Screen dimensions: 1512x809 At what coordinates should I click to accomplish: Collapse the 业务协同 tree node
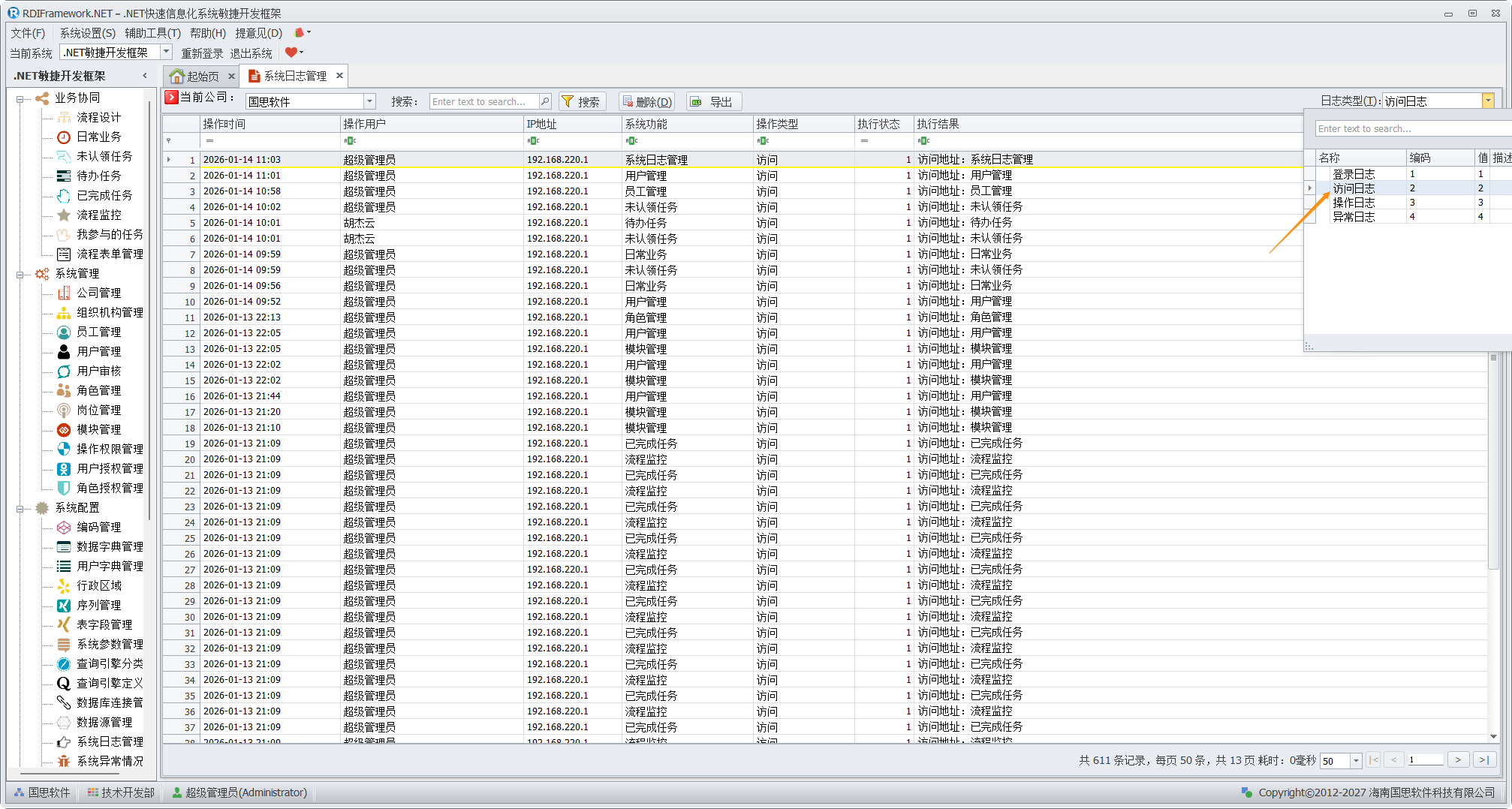point(20,98)
